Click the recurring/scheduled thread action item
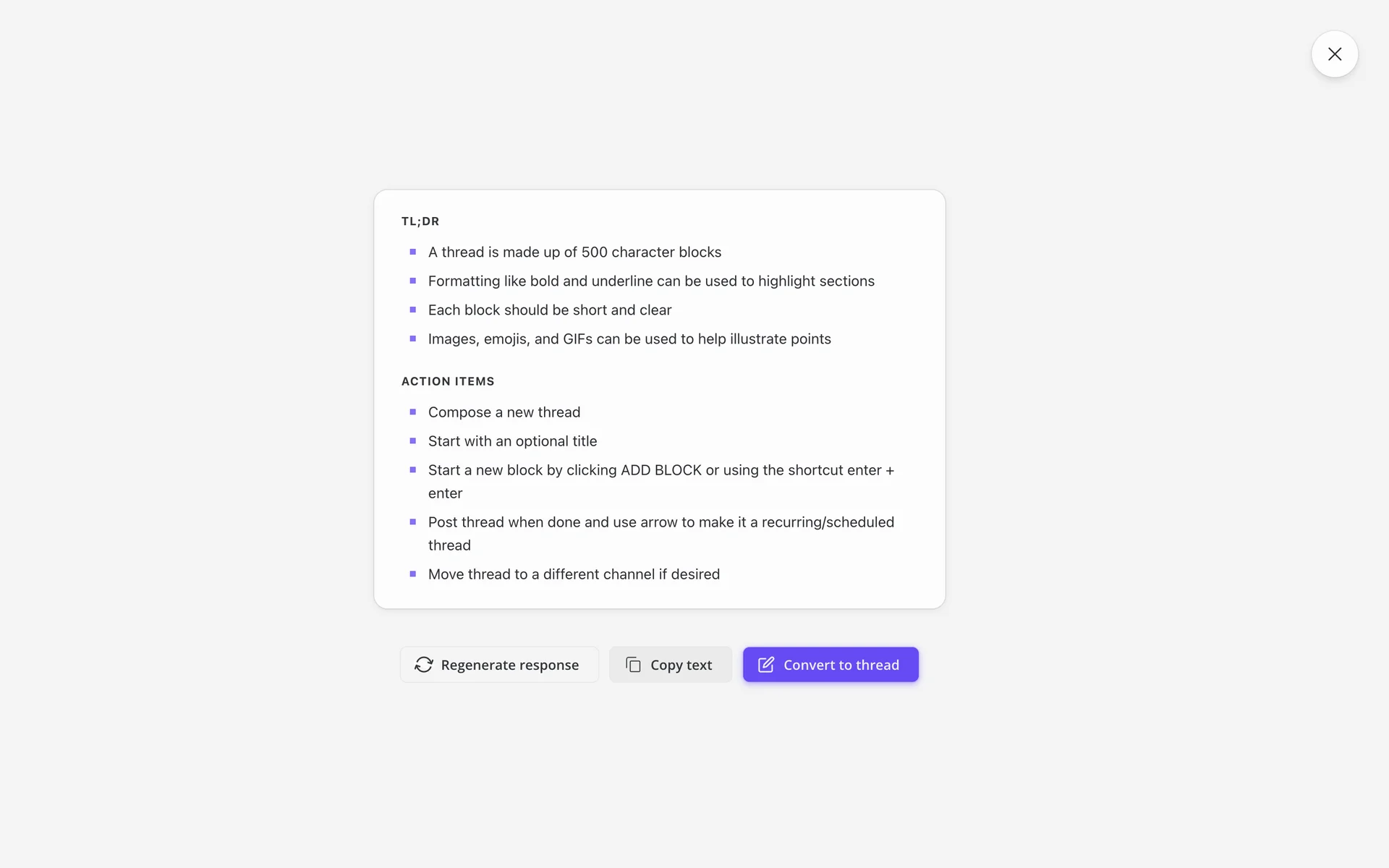The image size is (1389, 868). pyautogui.click(x=660, y=522)
